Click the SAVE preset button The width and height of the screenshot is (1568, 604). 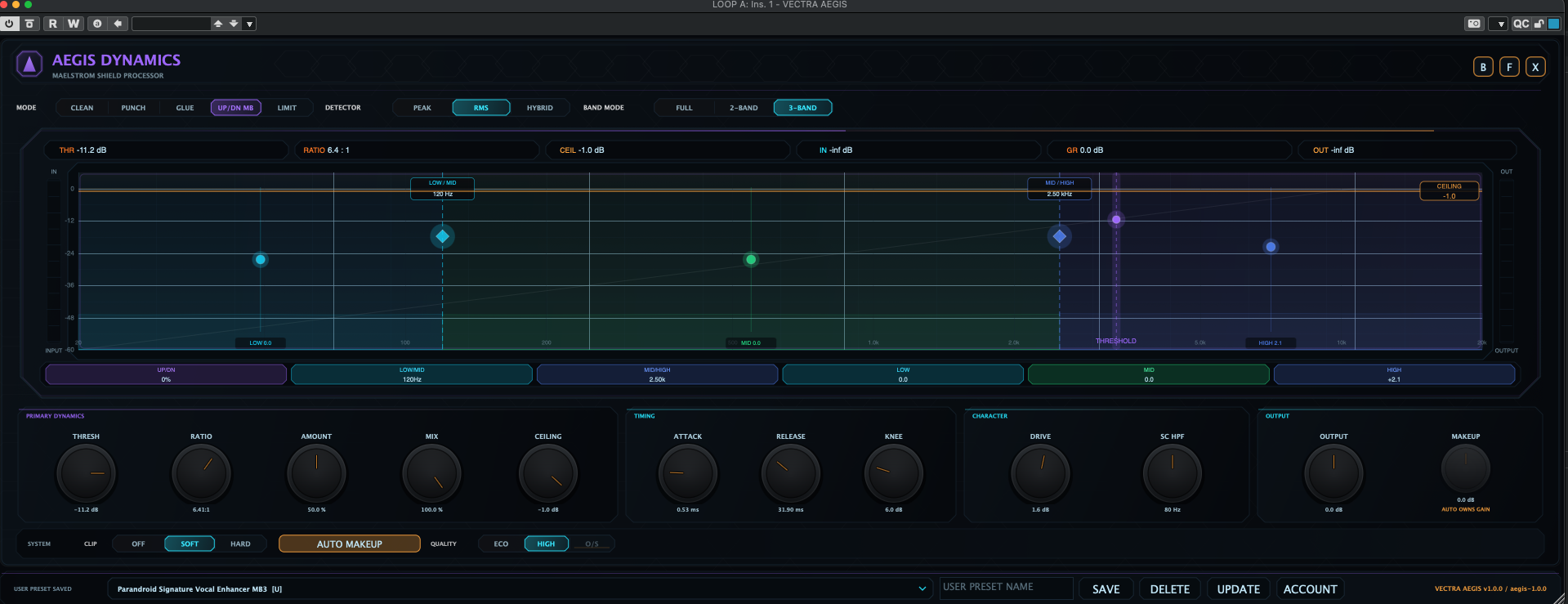click(1106, 588)
